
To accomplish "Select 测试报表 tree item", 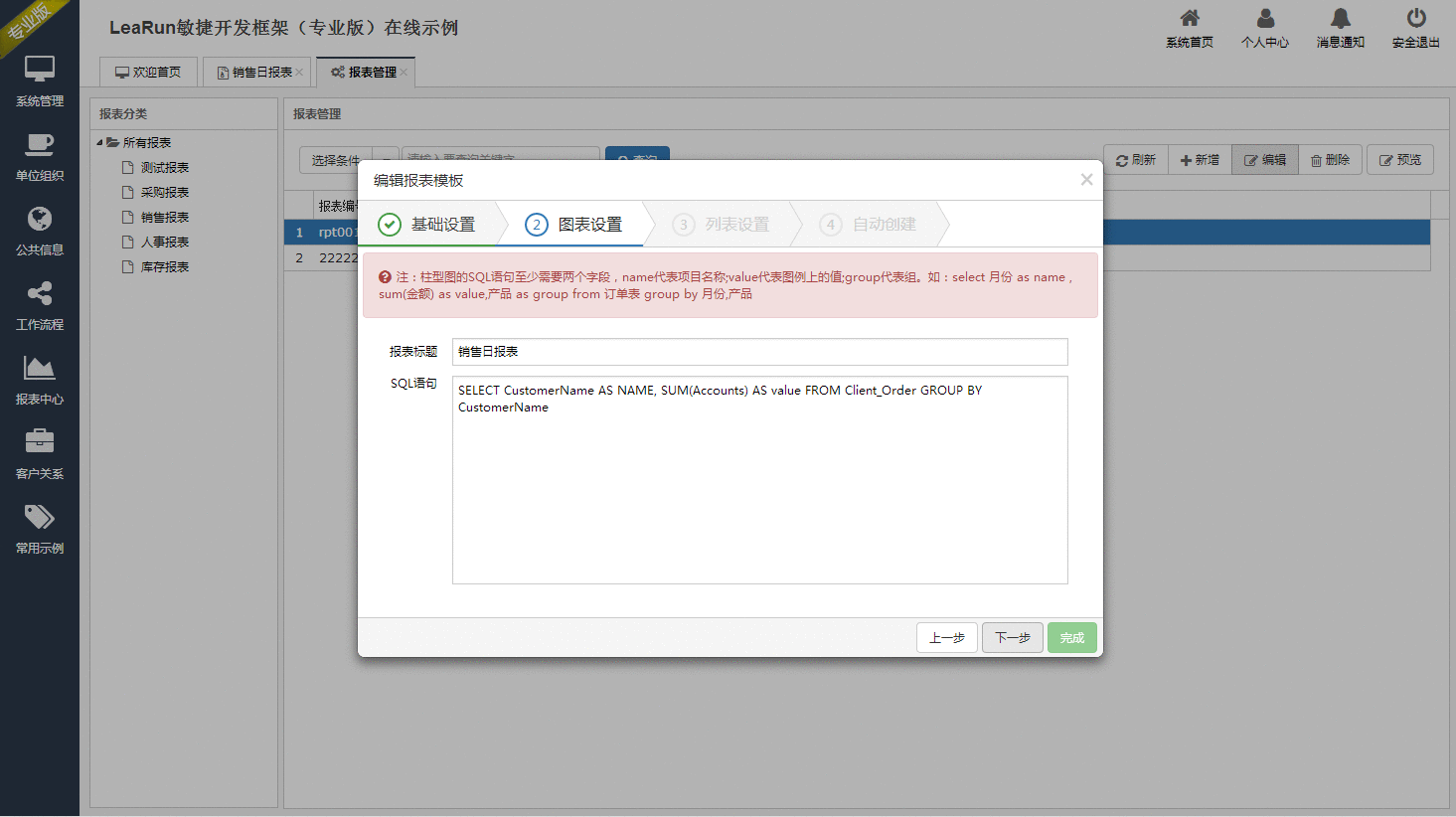I will [x=165, y=168].
